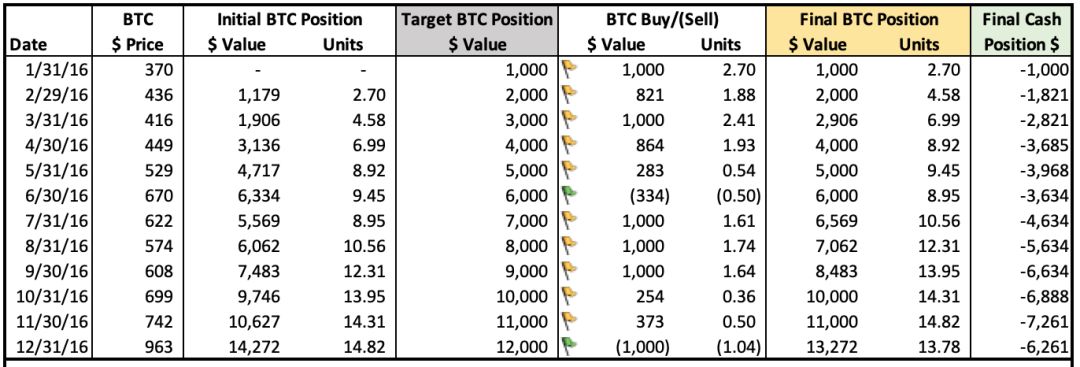1080x367 pixels.
Task: Click the green flag icon in 12/31/16 row
Action: coord(569,343)
